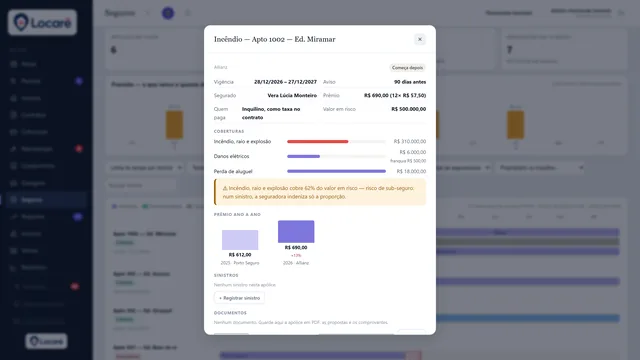
Task: Click the vigência dates '28/12/2026 – 27/12/2027'
Action: click(x=285, y=82)
